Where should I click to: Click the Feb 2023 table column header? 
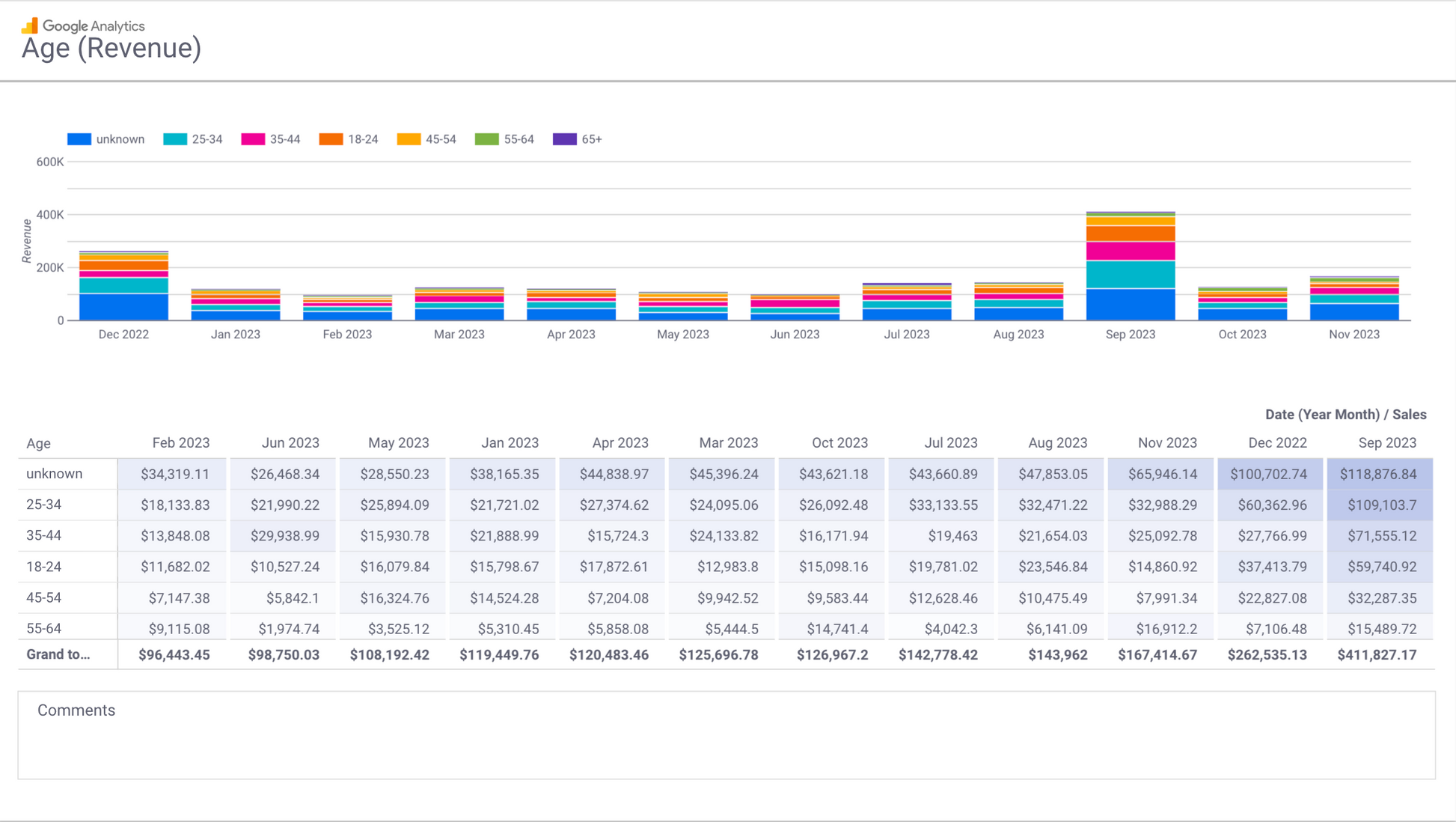point(180,443)
